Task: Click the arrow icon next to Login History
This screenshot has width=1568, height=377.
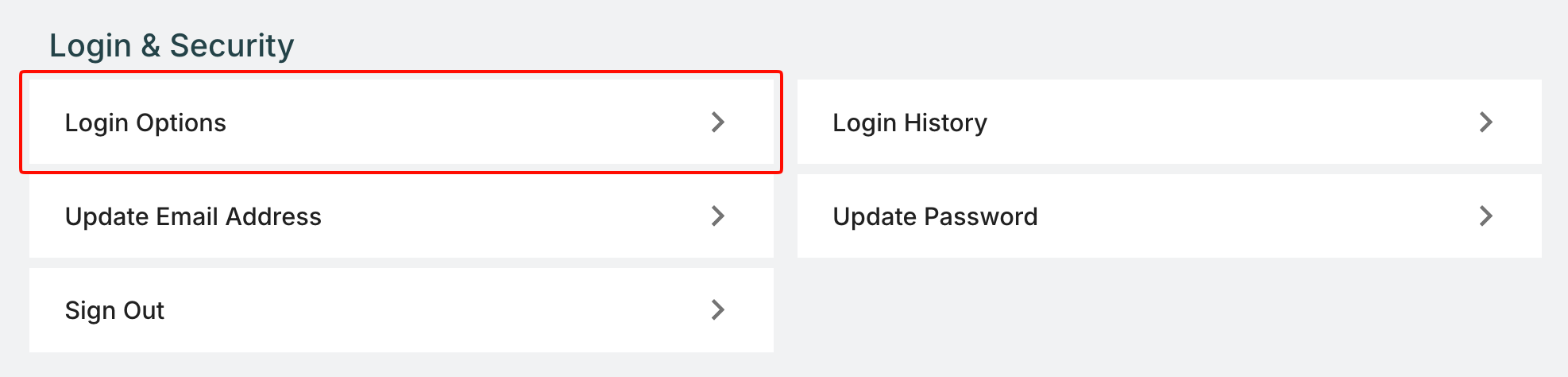Action: [x=1485, y=122]
